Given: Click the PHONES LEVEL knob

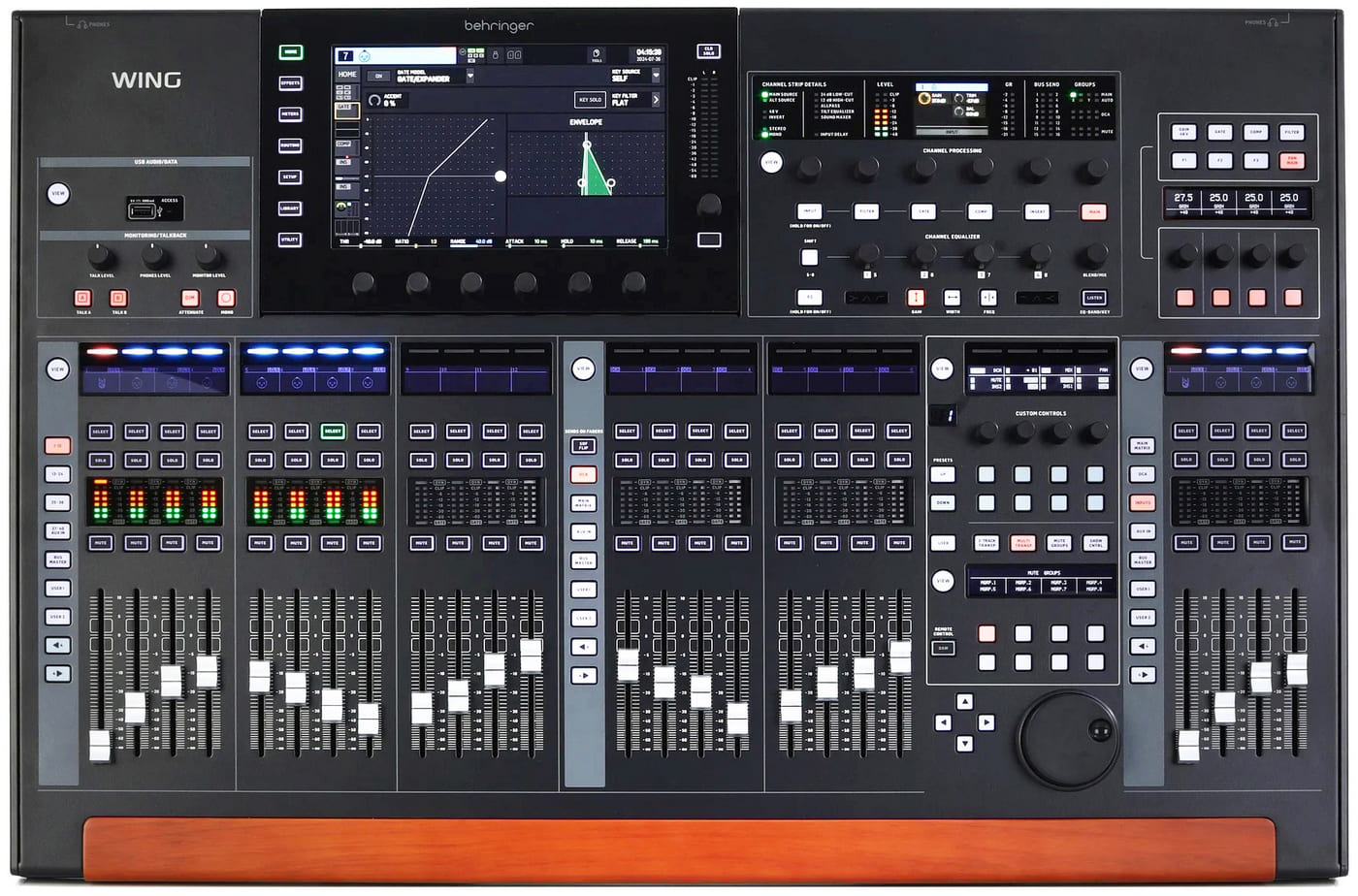Looking at the screenshot, I should click(x=154, y=257).
